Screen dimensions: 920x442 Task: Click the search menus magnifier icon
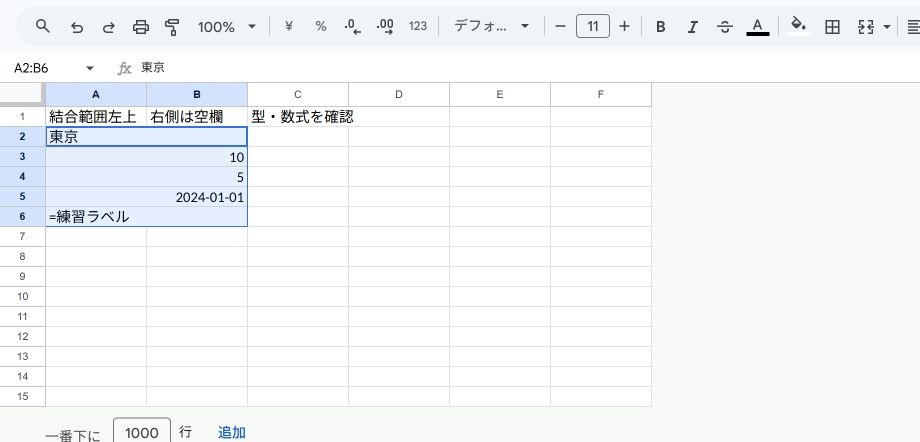(42, 26)
